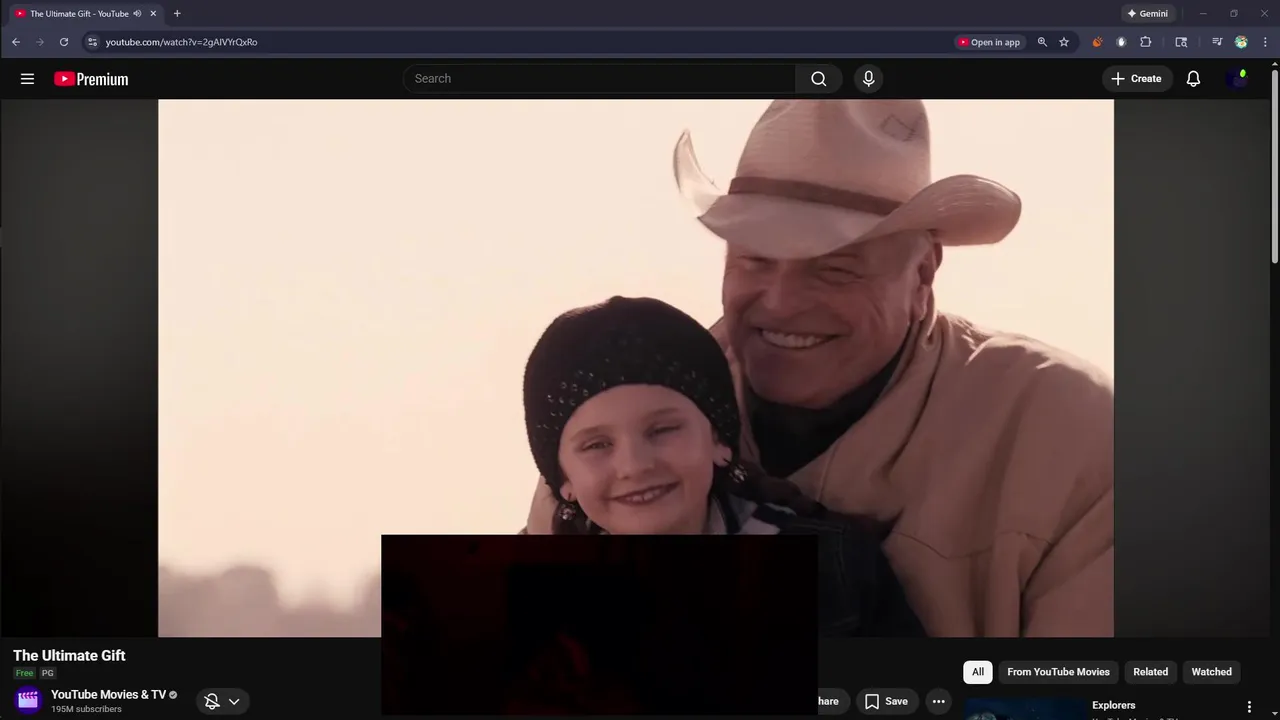Viewport: 1280px width, 720px height.
Task: Open more actions three-dot button
Action: coord(938,702)
